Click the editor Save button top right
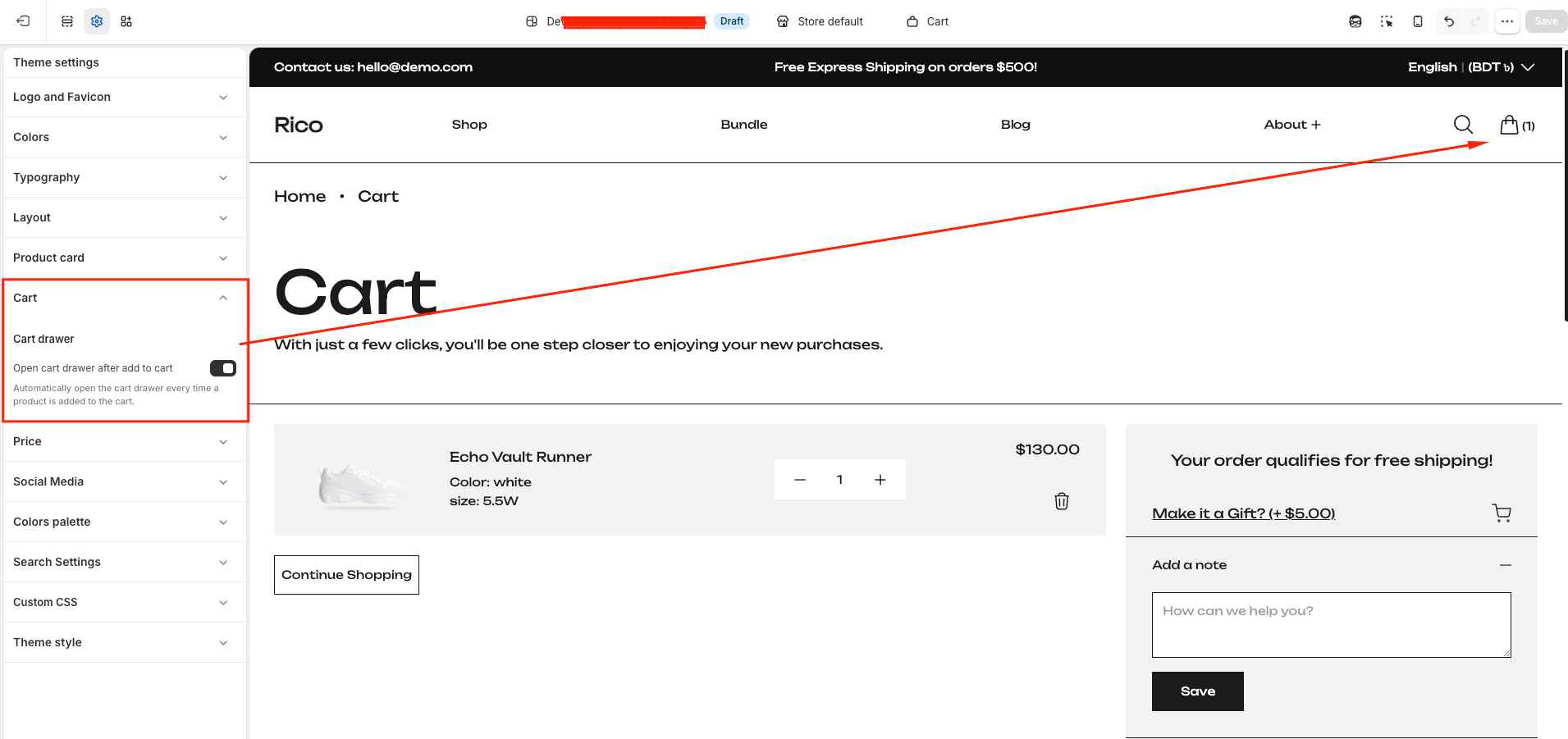 [1546, 21]
